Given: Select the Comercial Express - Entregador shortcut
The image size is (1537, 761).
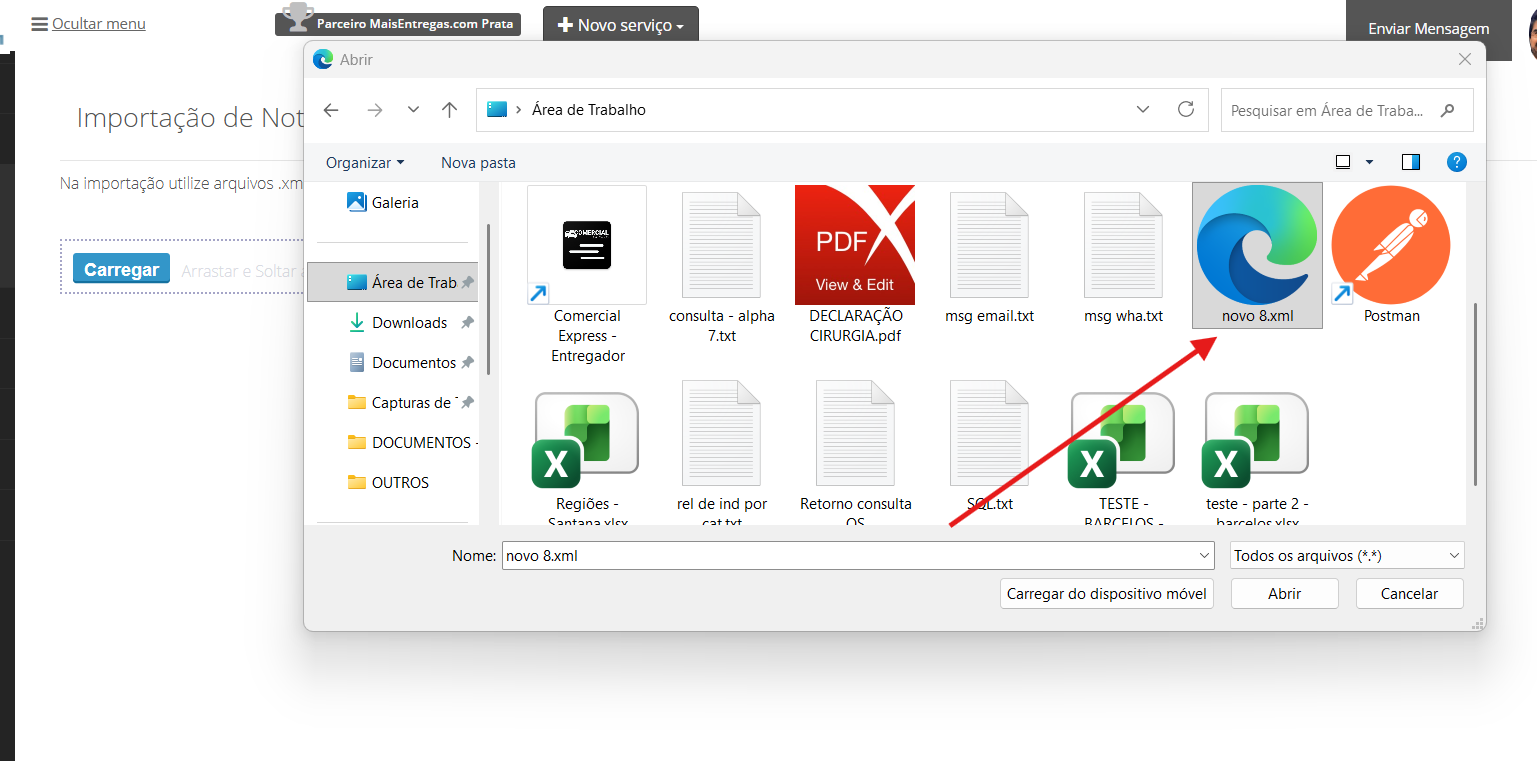Looking at the screenshot, I should coord(587,275).
